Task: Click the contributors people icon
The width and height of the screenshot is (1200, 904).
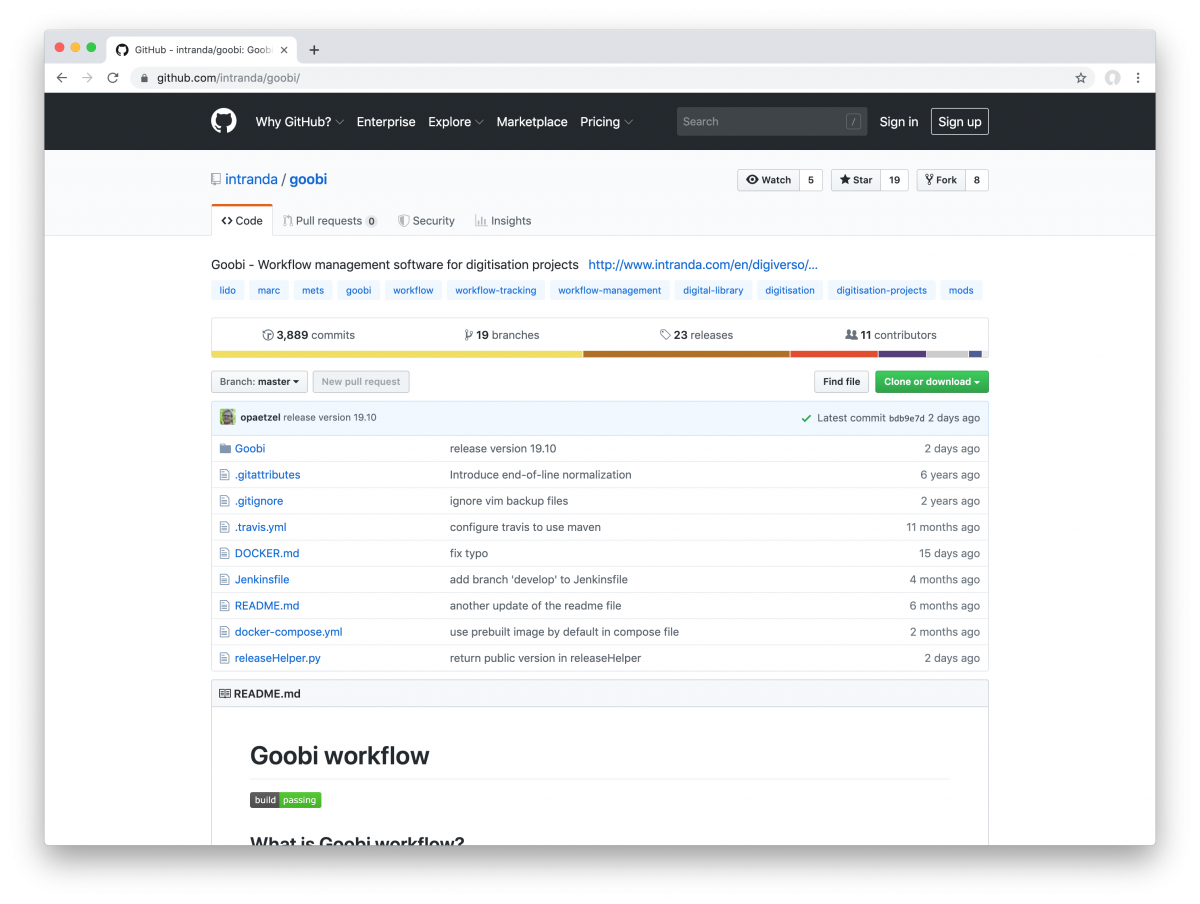Action: (852, 334)
